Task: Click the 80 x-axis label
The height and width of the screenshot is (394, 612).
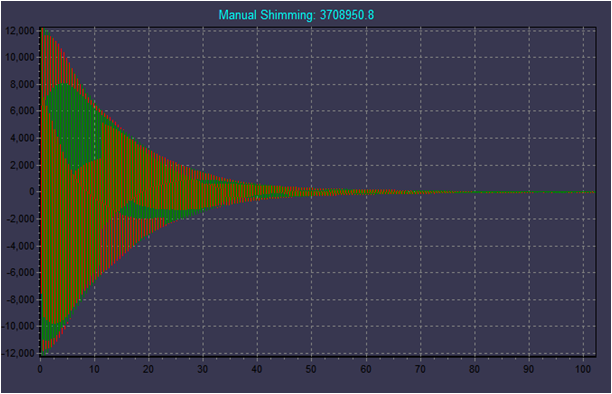Action: point(474,369)
